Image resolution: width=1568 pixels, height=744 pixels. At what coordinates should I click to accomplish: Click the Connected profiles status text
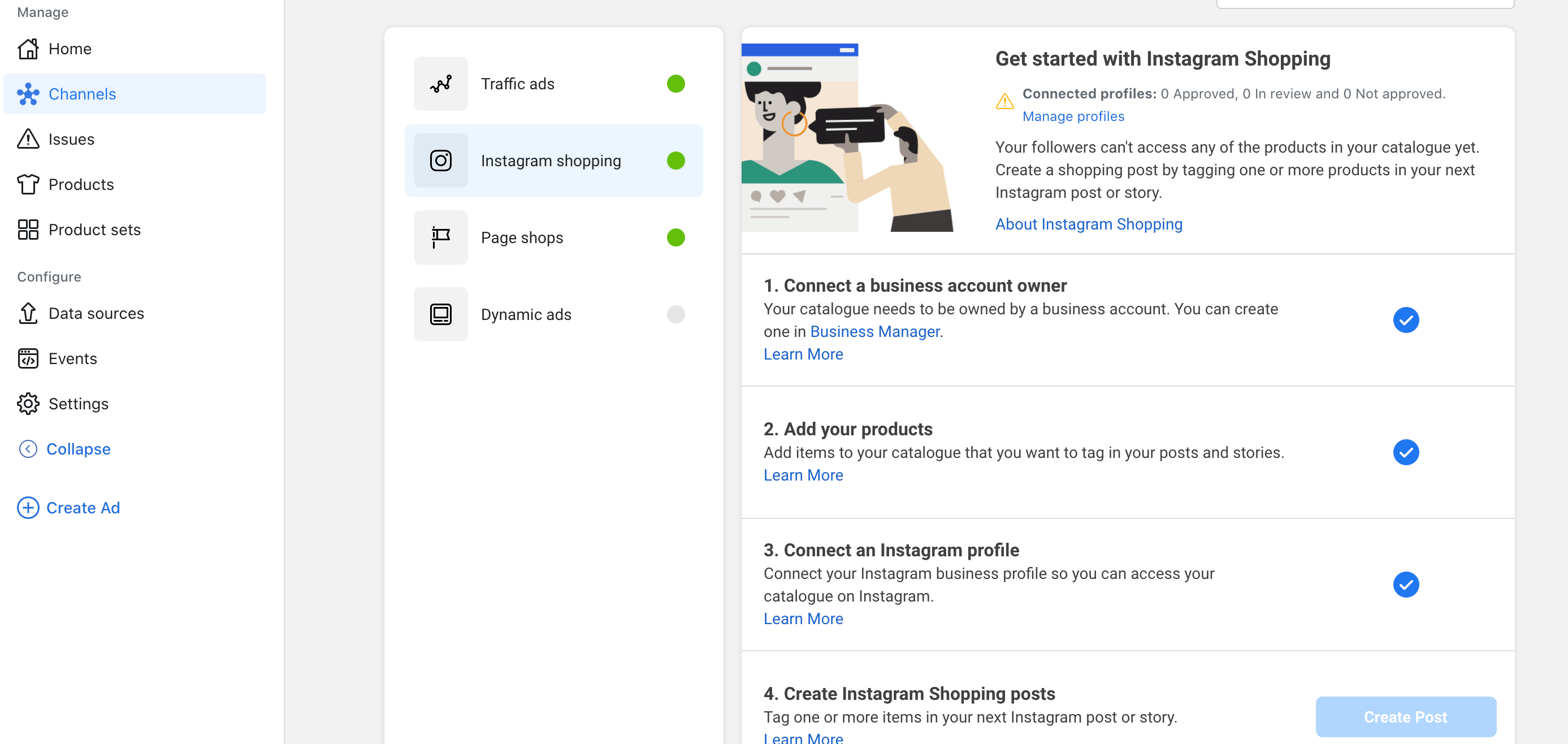click(x=1233, y=94)
